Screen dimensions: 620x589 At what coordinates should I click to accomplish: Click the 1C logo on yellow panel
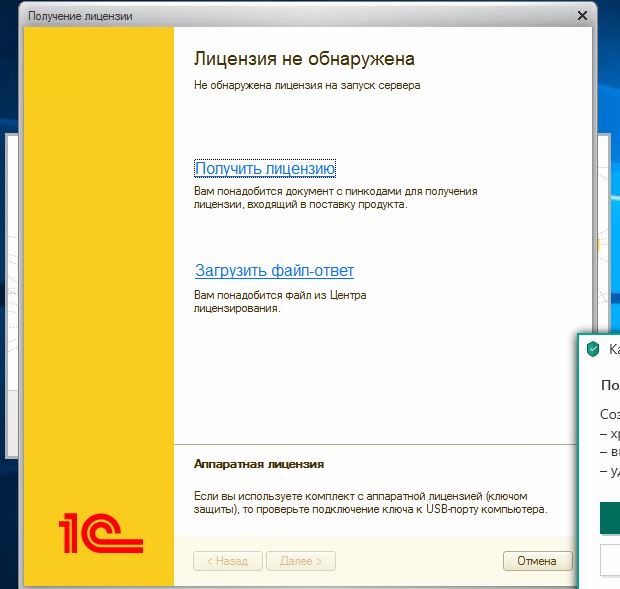[x=100, y=532]
